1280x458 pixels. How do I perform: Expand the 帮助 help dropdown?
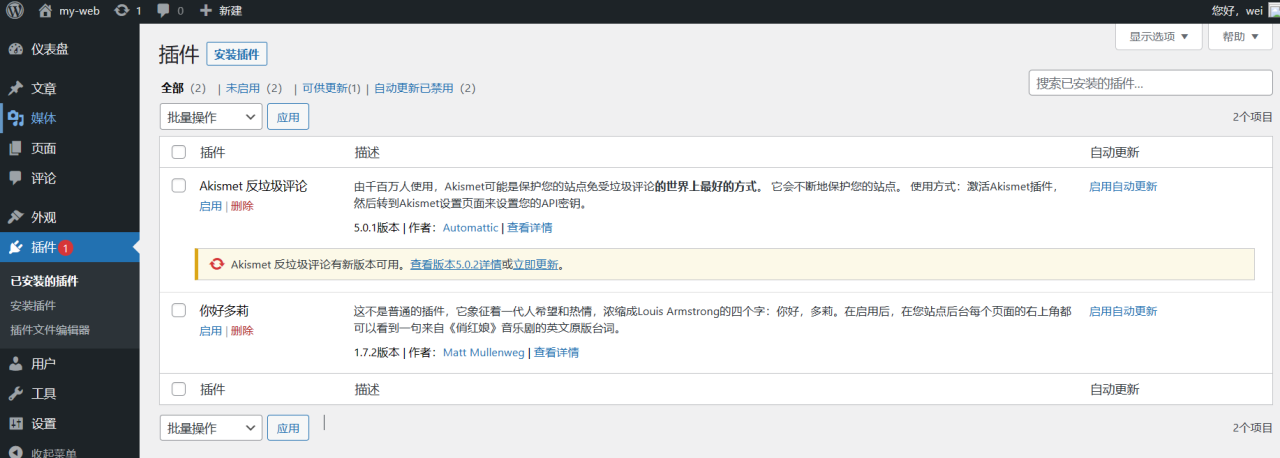click(x=1240, y=36)
